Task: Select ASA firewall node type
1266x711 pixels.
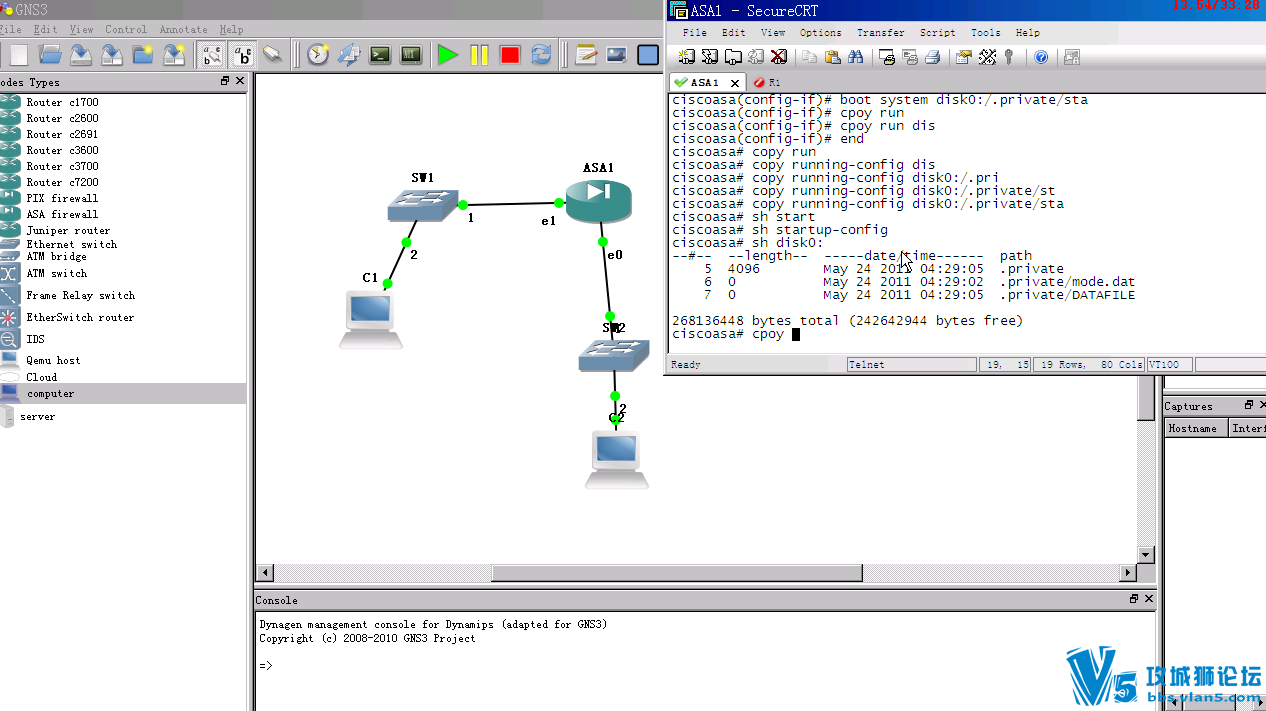Action: pyautogui.click(x=62, y=214)
